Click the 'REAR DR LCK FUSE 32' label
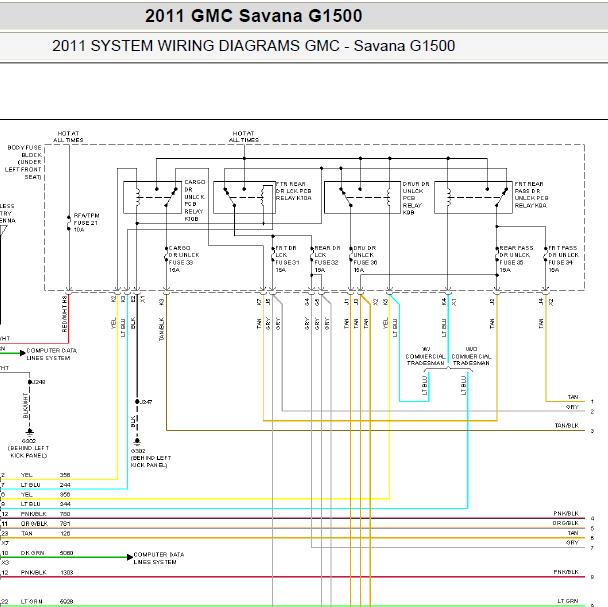Viewport: 608px width, 607px height. point(327,259)
